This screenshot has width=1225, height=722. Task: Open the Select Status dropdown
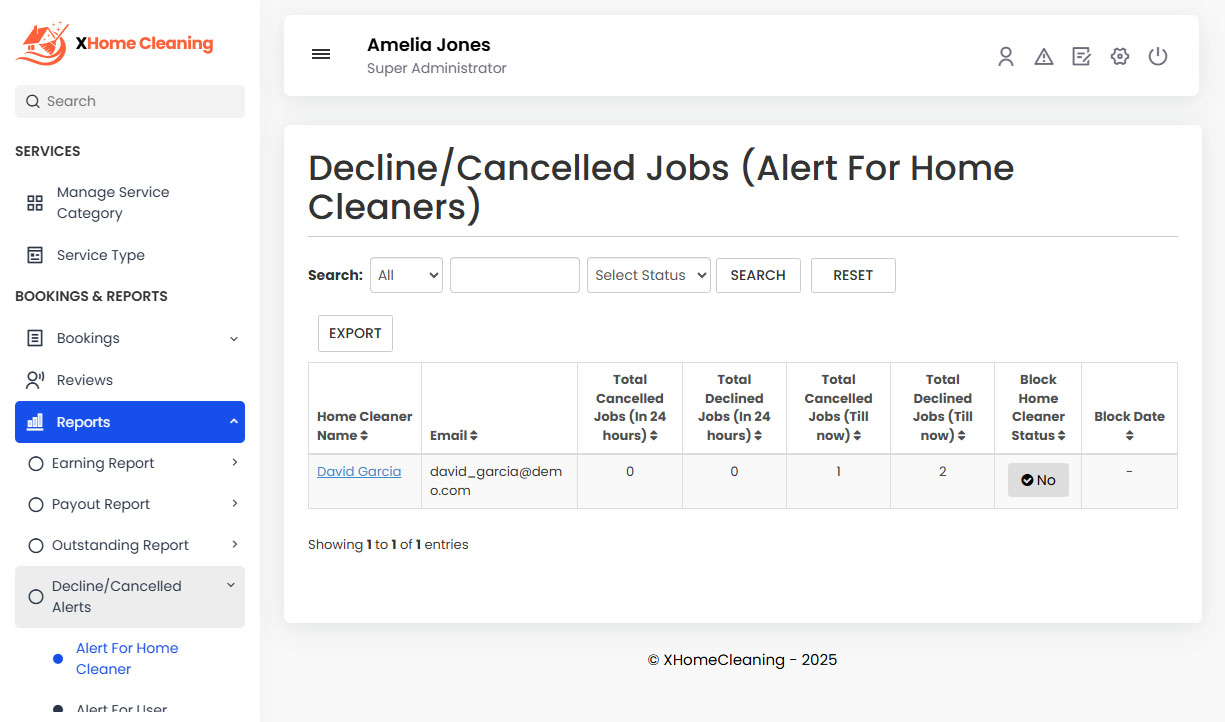(648, 274)
